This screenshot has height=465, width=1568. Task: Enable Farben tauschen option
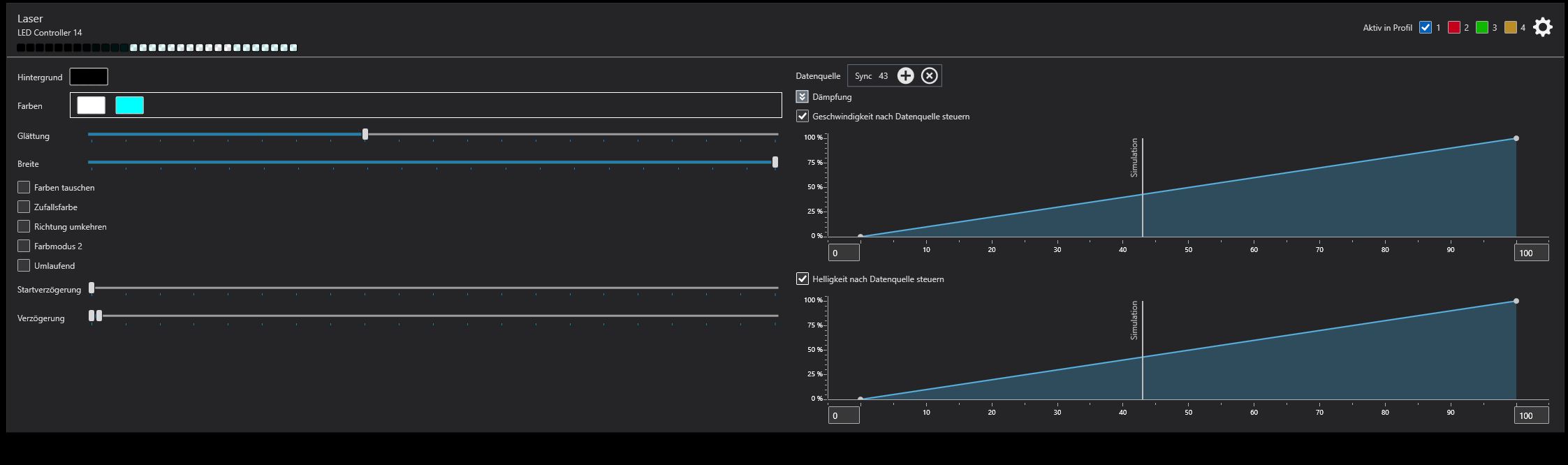[24, 188]
